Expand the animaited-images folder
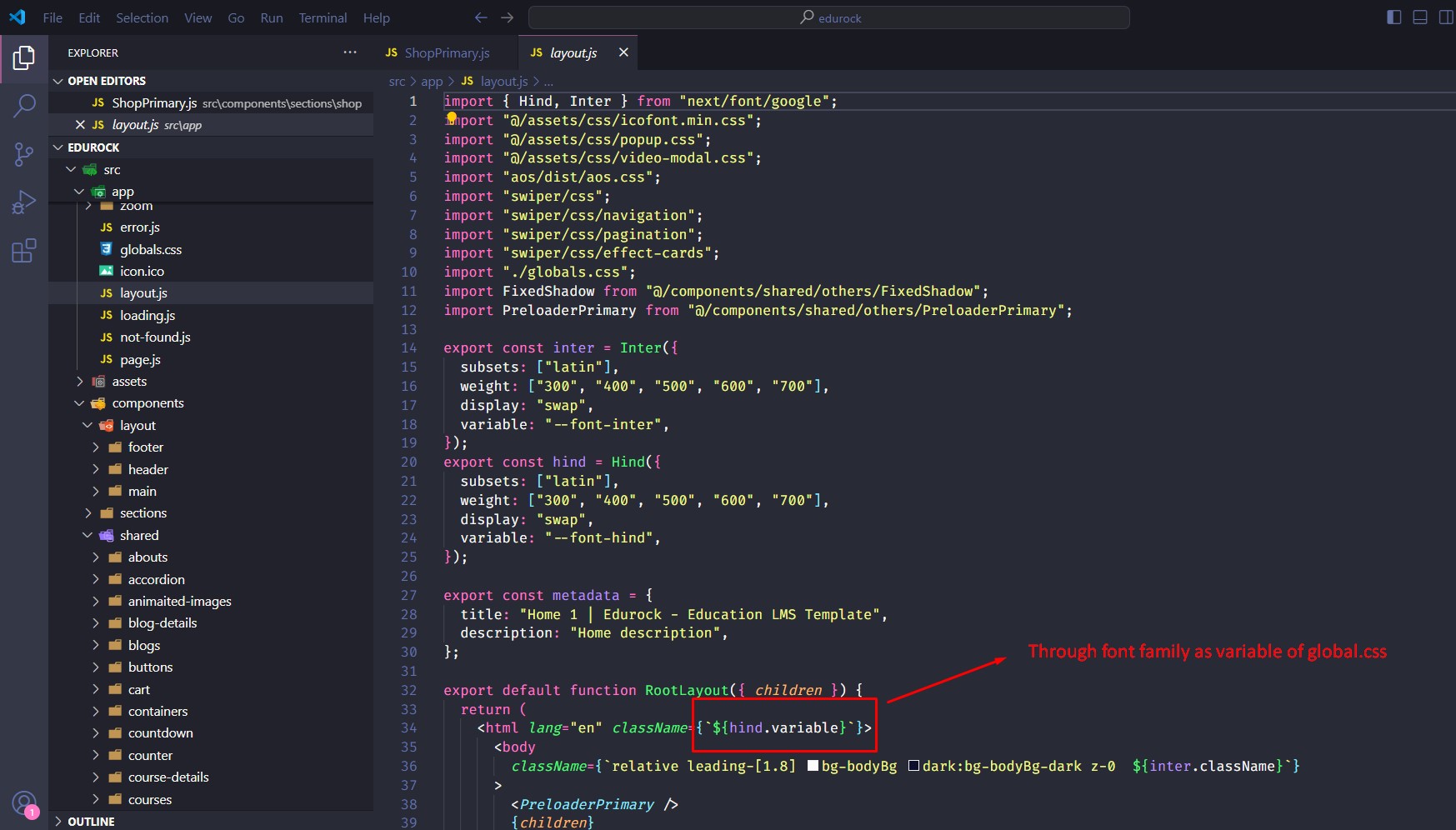This screenshot has height=830, width=1456. pos(211,601)
